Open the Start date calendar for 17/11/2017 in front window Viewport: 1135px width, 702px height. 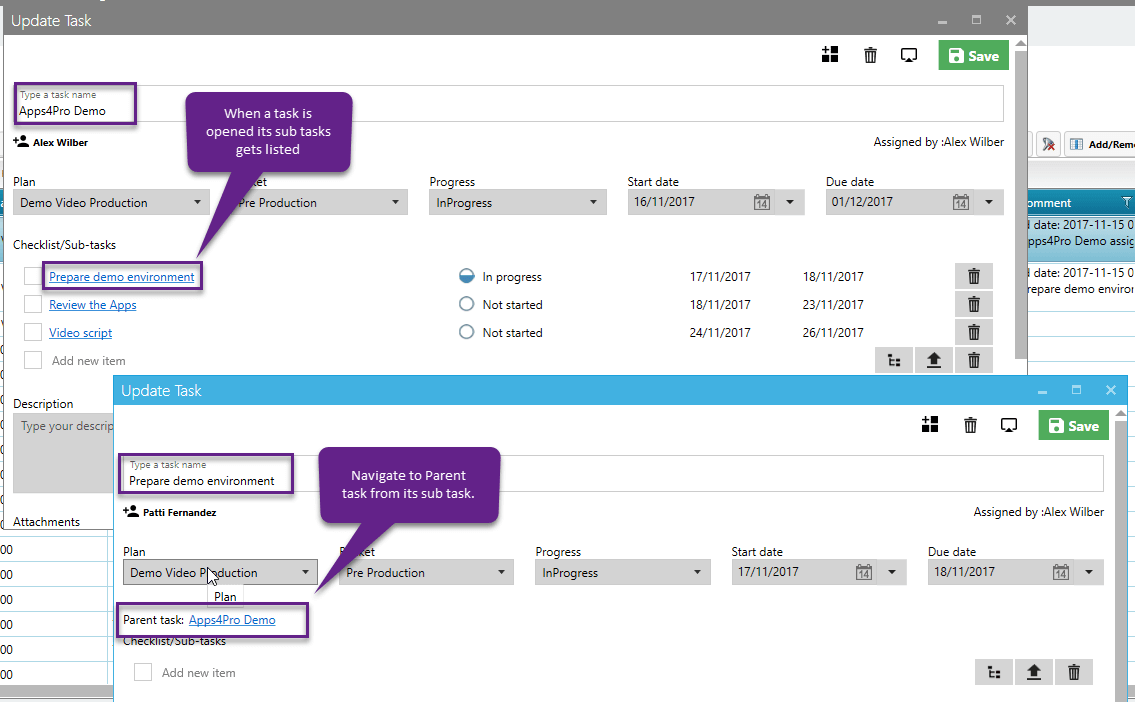click(864, 572)
